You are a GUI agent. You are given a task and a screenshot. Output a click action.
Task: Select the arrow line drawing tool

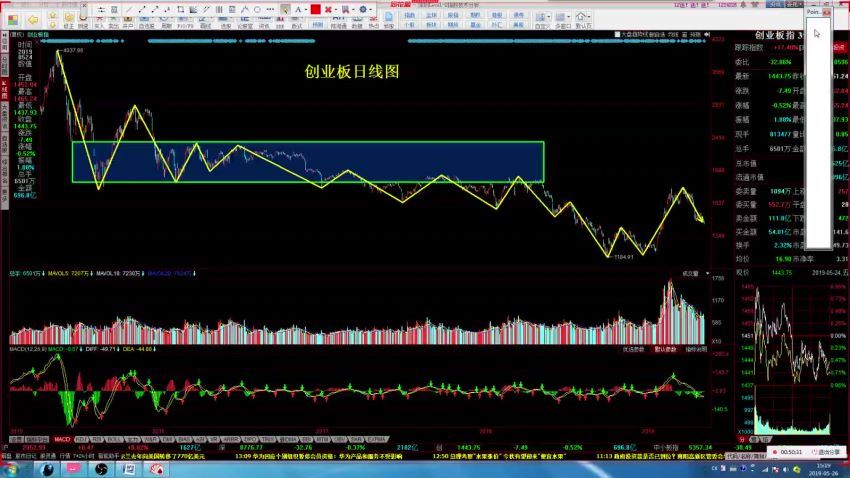point(155,9)
